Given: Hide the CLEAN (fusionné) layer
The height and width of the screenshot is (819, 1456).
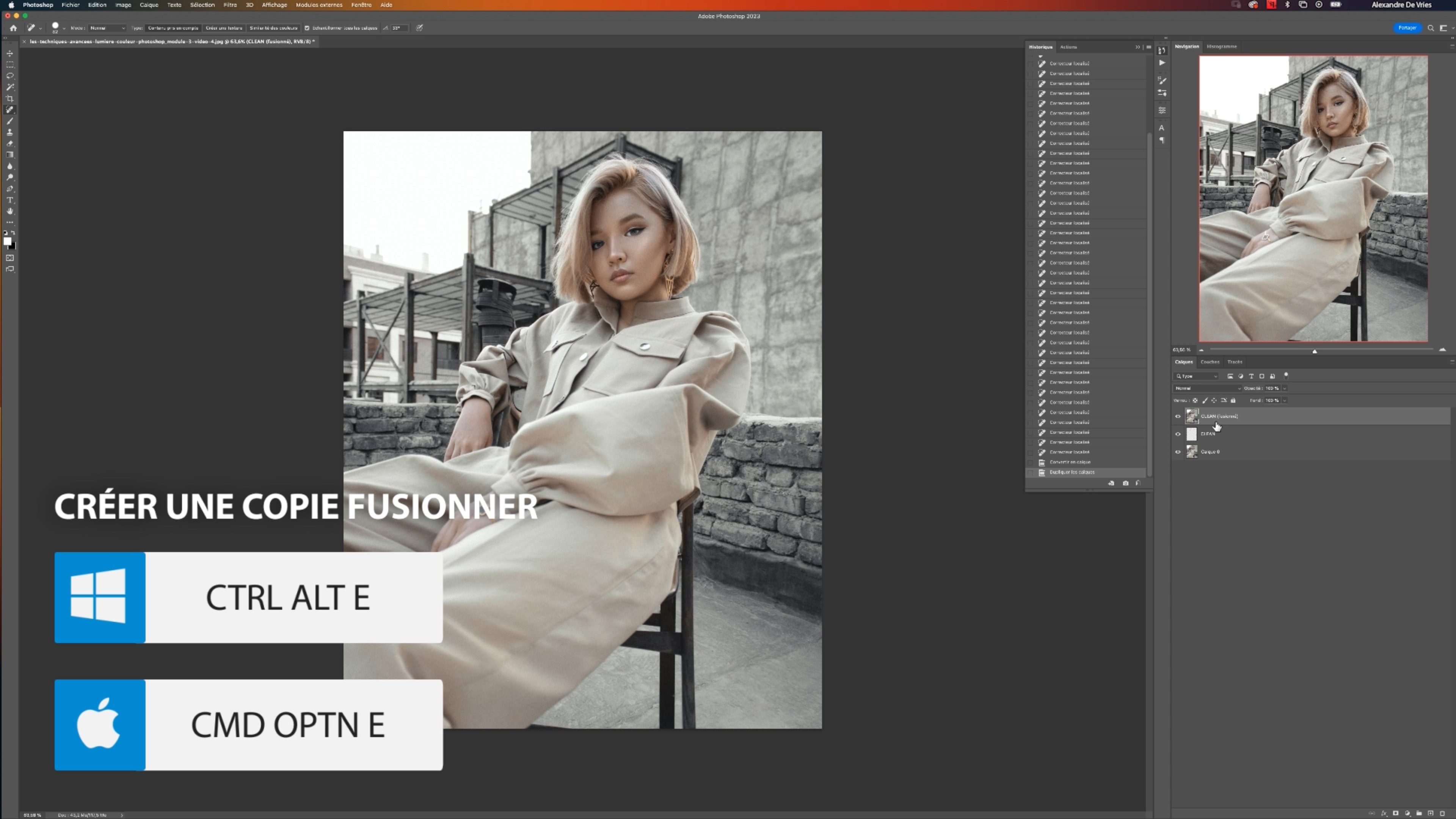Looking at the screenshot, I should click(1178, 417).
